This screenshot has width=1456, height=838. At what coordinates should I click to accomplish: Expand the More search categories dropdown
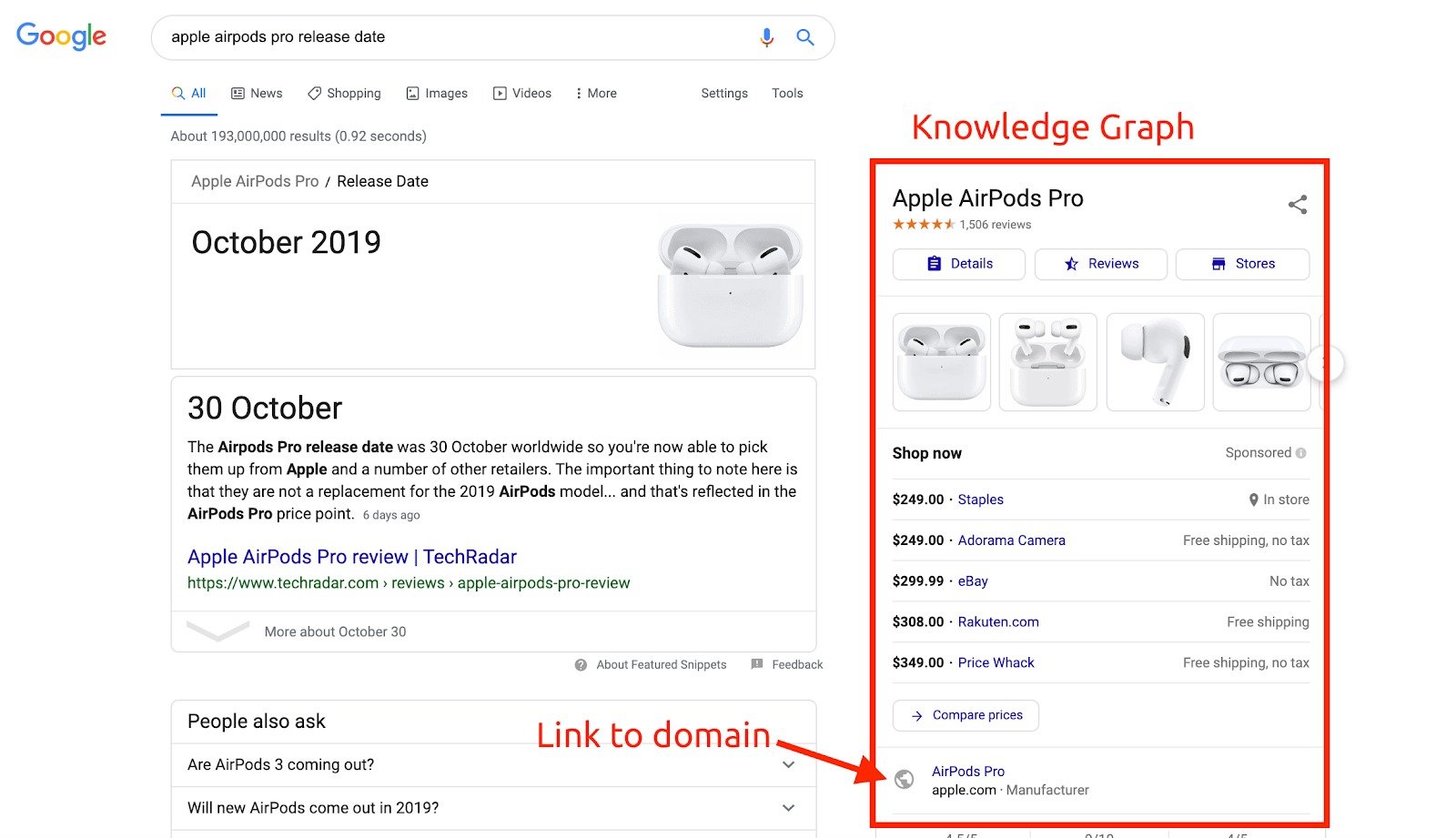595,93
